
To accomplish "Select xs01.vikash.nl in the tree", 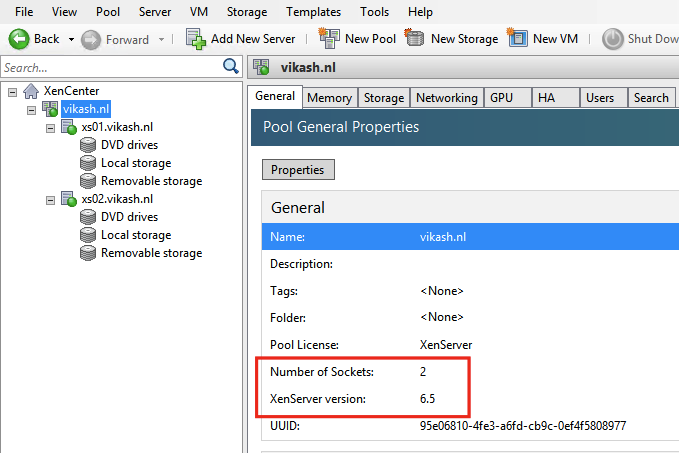I will point(117,127).
